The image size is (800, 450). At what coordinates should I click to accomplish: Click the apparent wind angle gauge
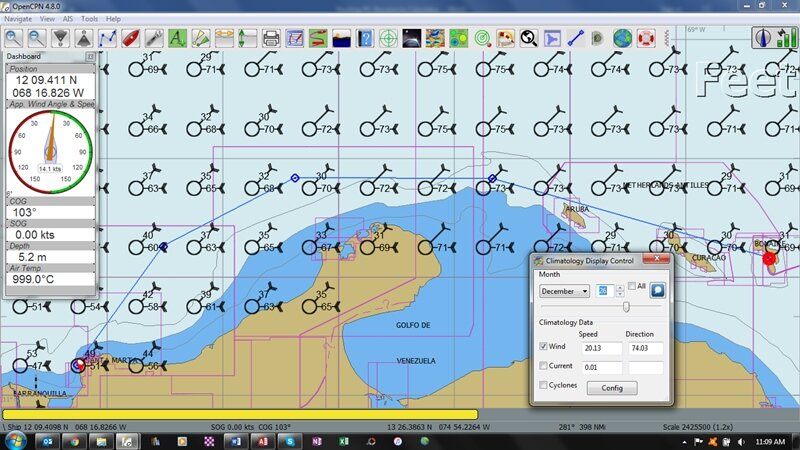pos(51,152)
